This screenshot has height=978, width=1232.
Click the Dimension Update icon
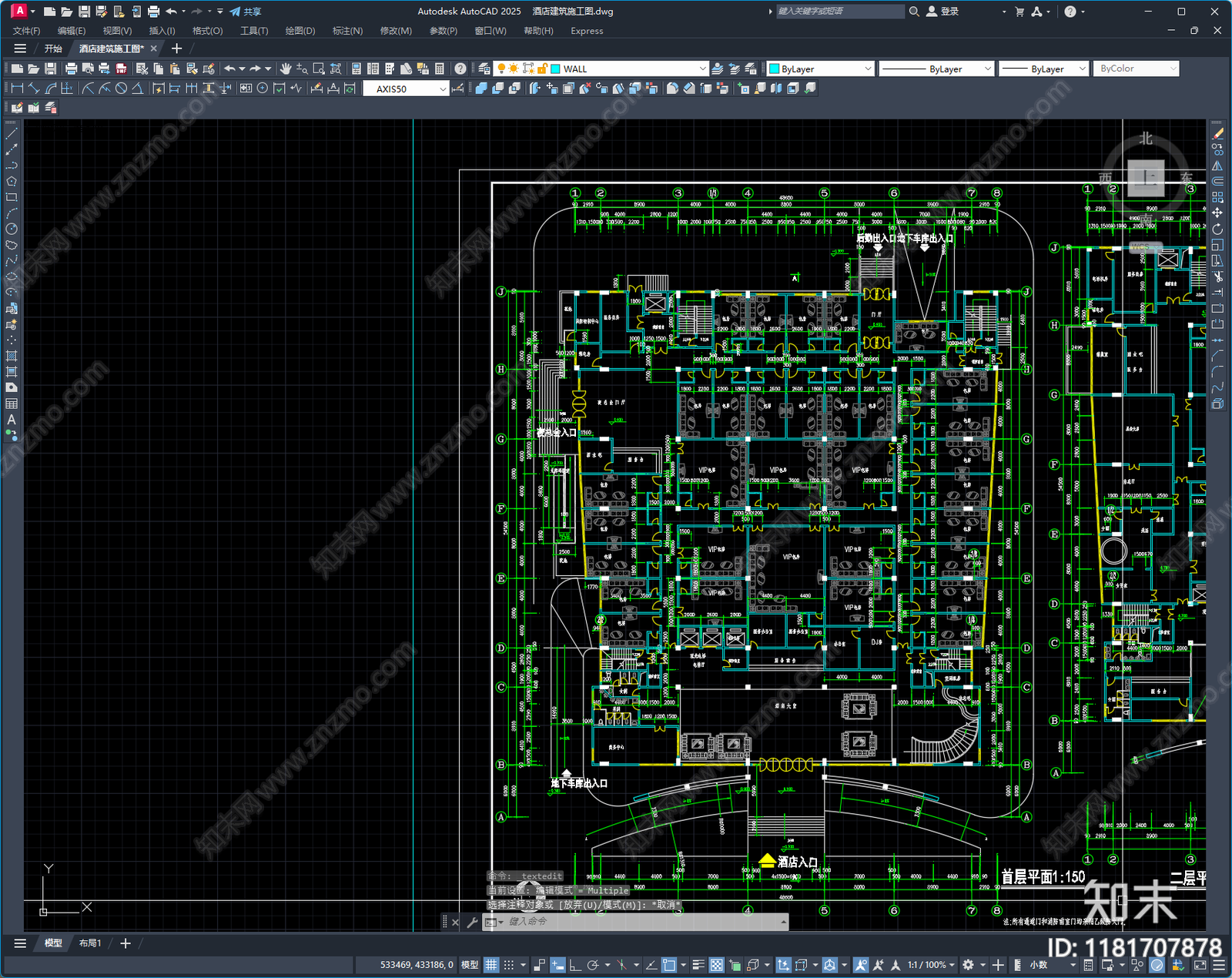(x=350, y=89)
